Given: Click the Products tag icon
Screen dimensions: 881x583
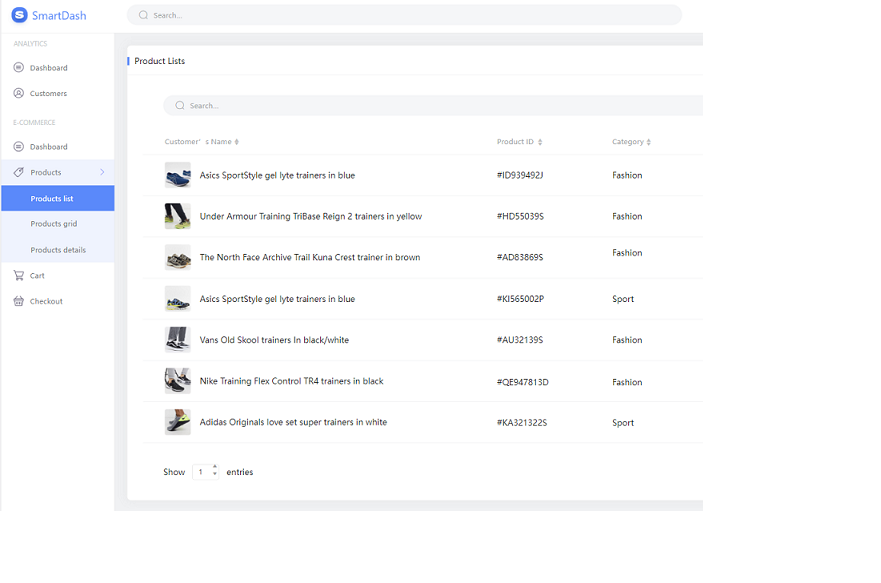Looking at the screenshot, I should point(18,173).
